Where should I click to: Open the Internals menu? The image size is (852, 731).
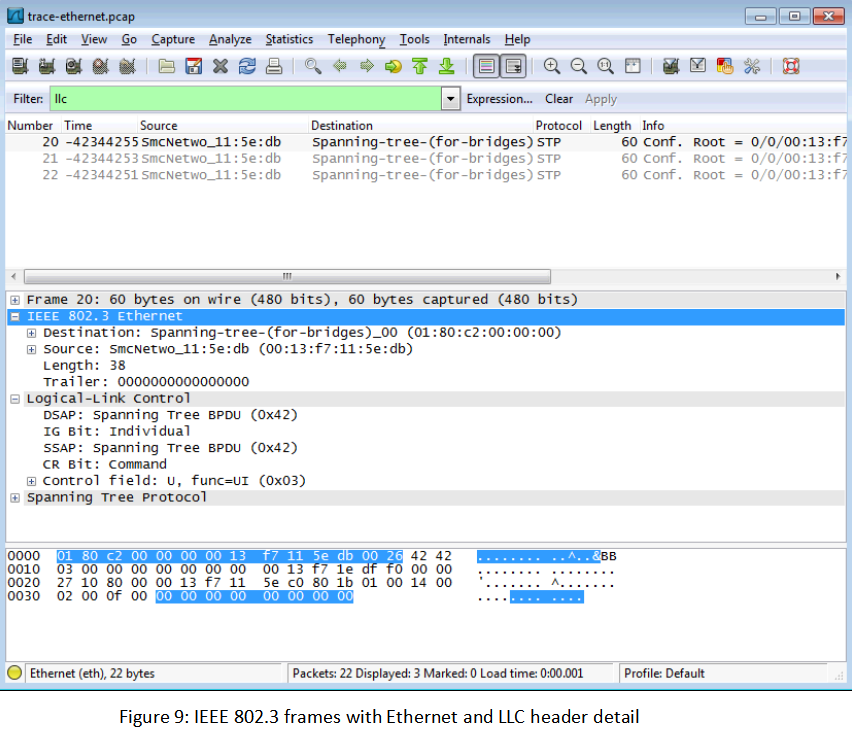[467, 39]
